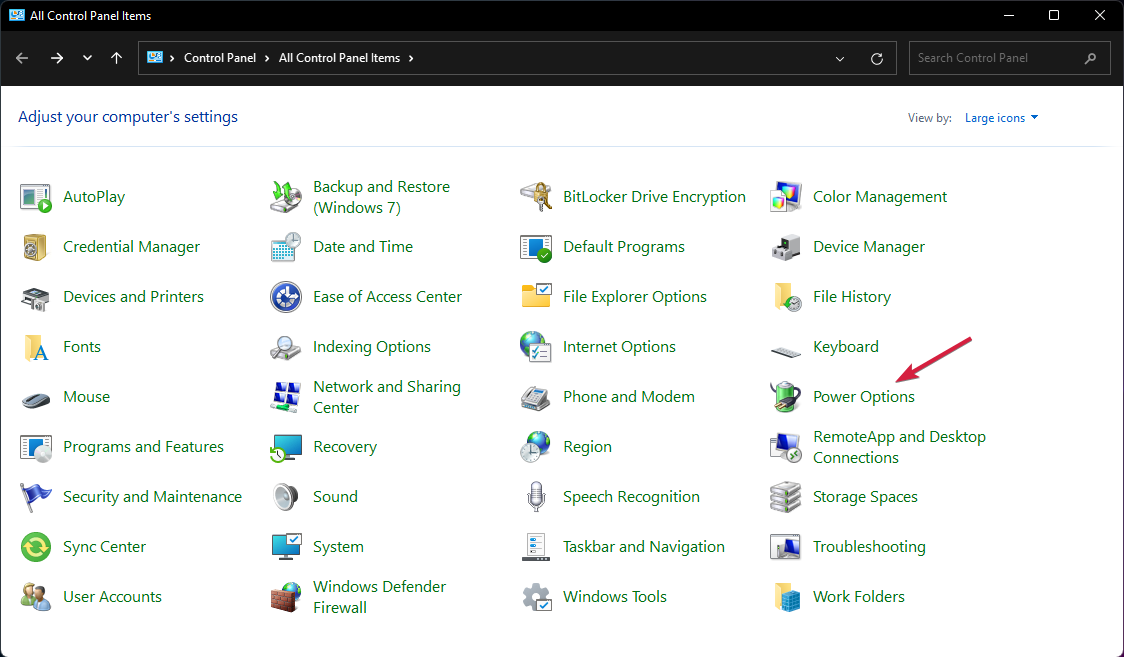Click the Storage Spaces icon
Image resolution: width=1124 pixels, height=657 pixels.
tap(786, 497)
